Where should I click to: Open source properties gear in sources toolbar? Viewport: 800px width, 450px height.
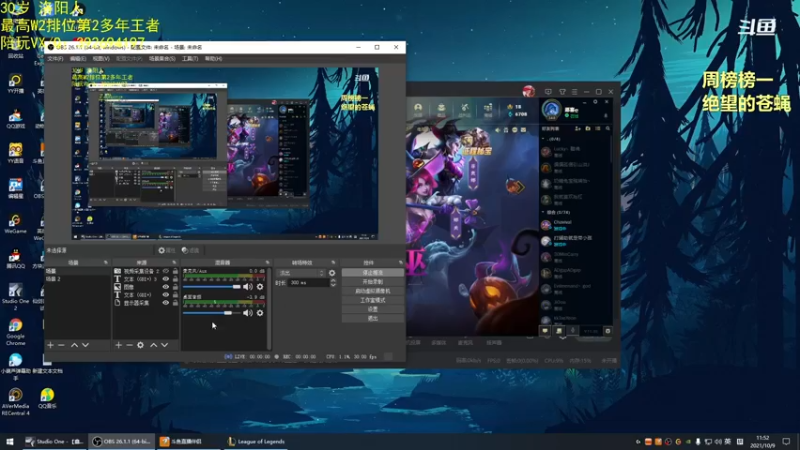pyautogui.click(x=140, y=345)
